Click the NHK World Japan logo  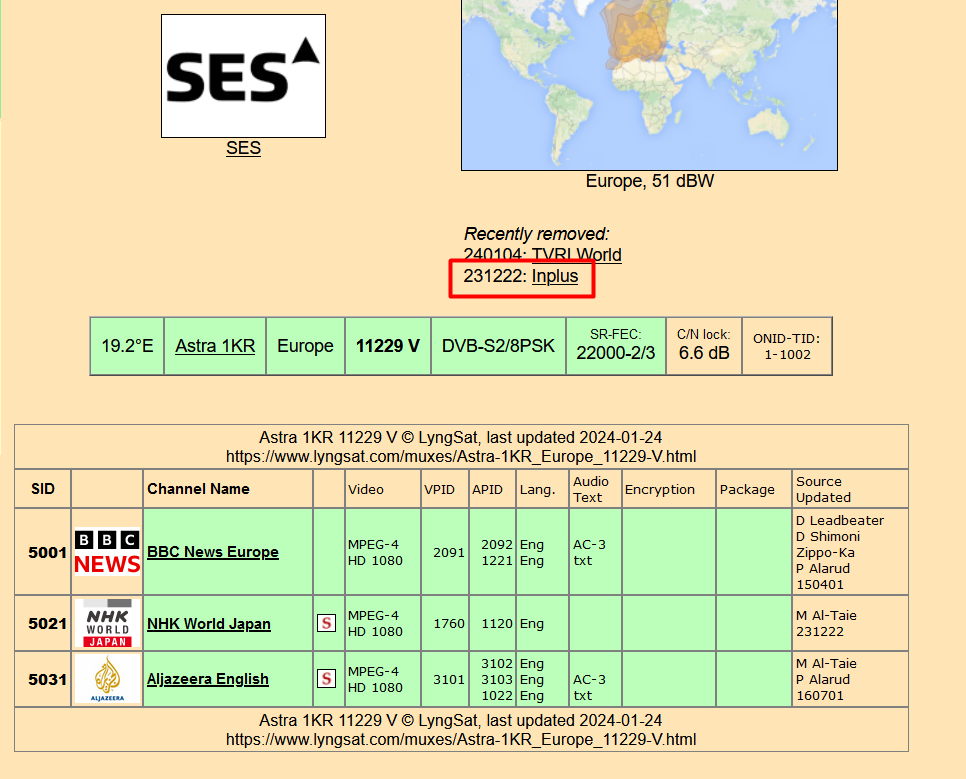[107, 623]
